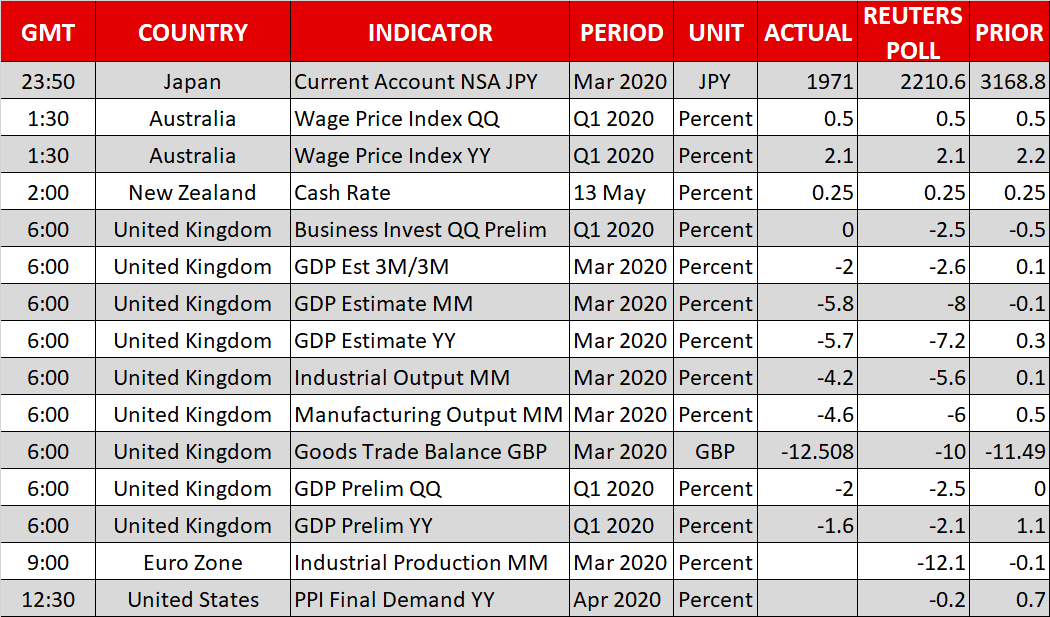Image resolution: width=1050 pixels, height=617 pixels.
Task: Click the Japan country cell
Action: click(193, 82)
